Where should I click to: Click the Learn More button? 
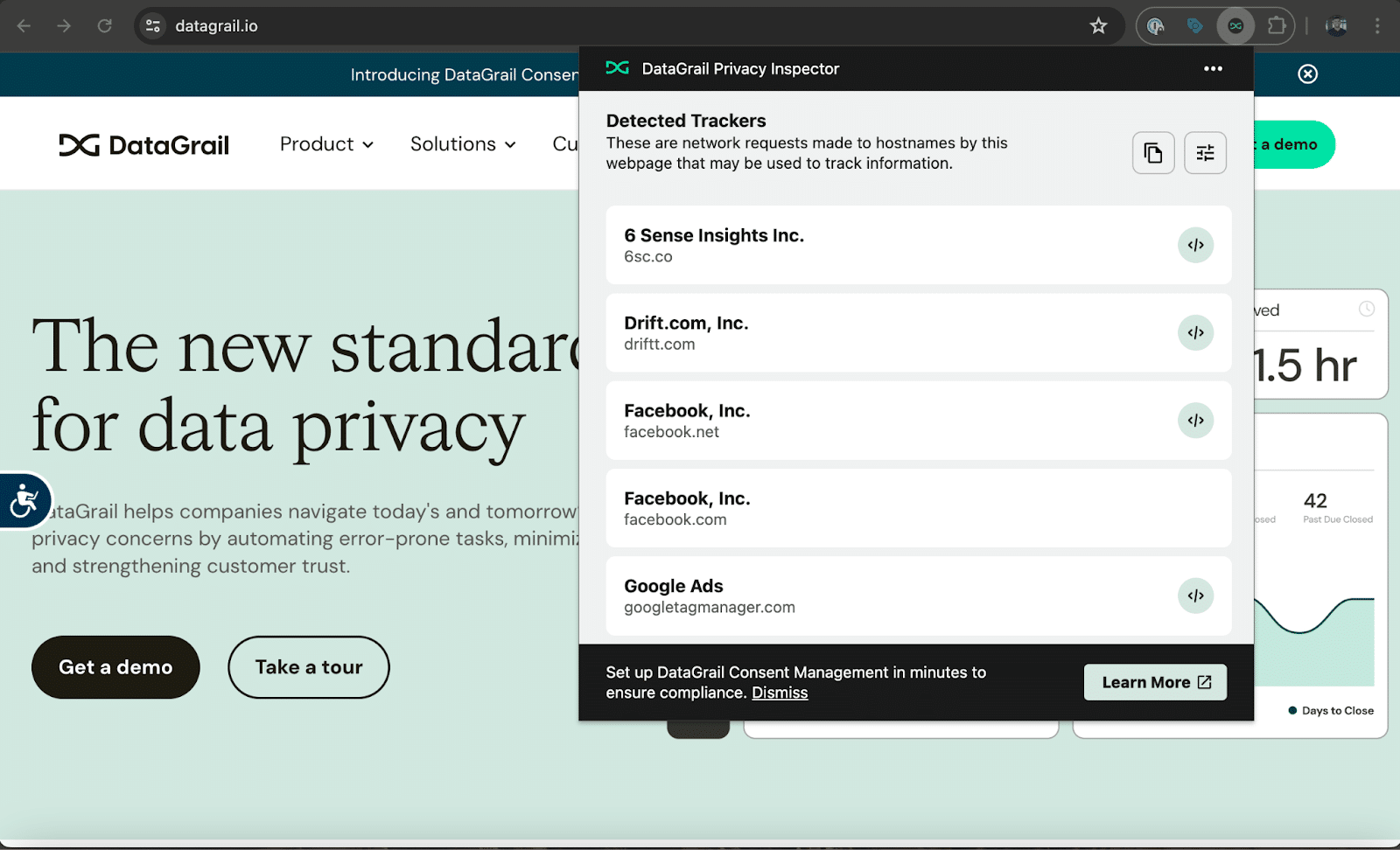pyautogui.click(x=1155, y=682)
